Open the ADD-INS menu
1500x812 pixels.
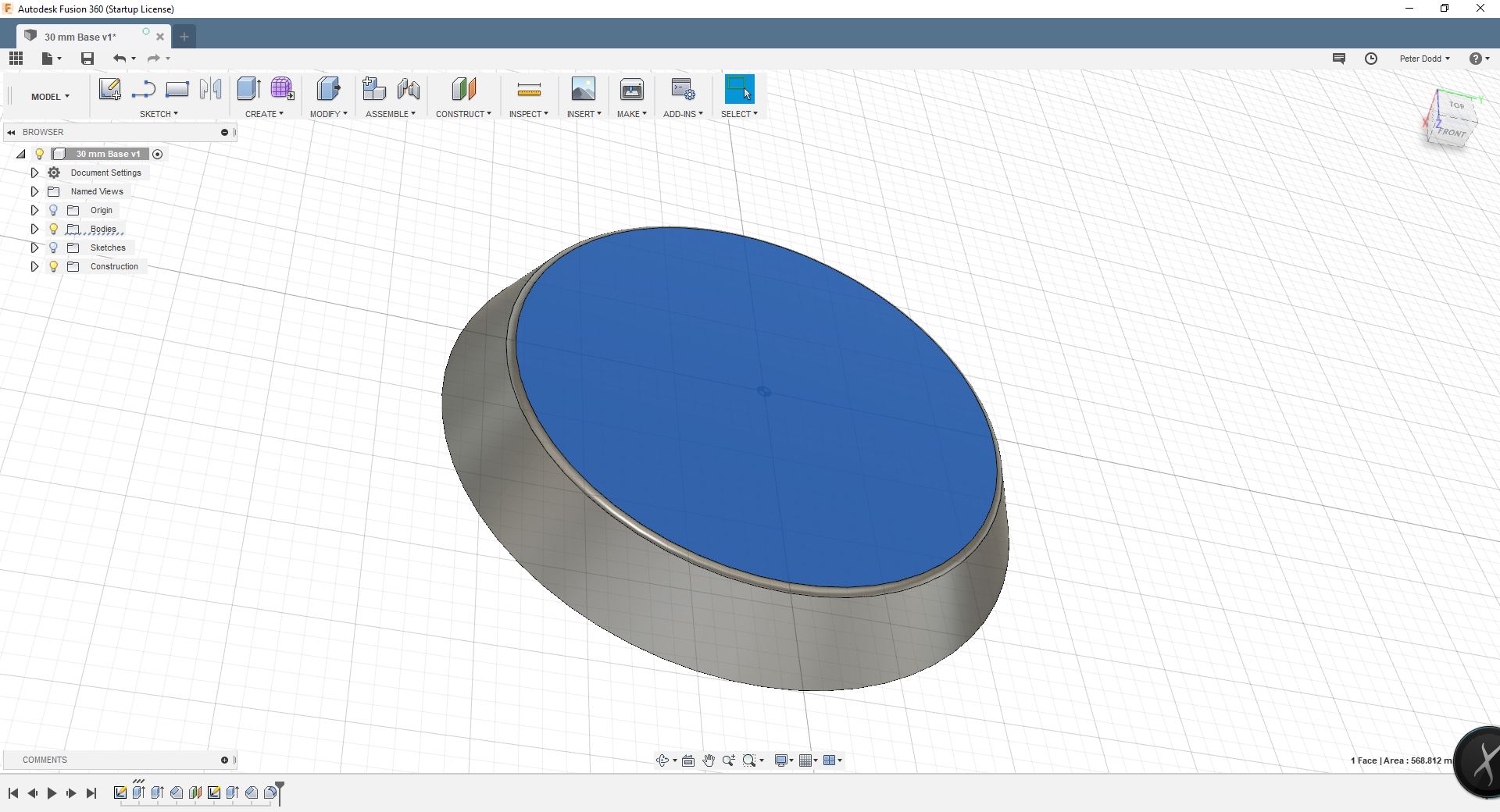tap(683, 114)
